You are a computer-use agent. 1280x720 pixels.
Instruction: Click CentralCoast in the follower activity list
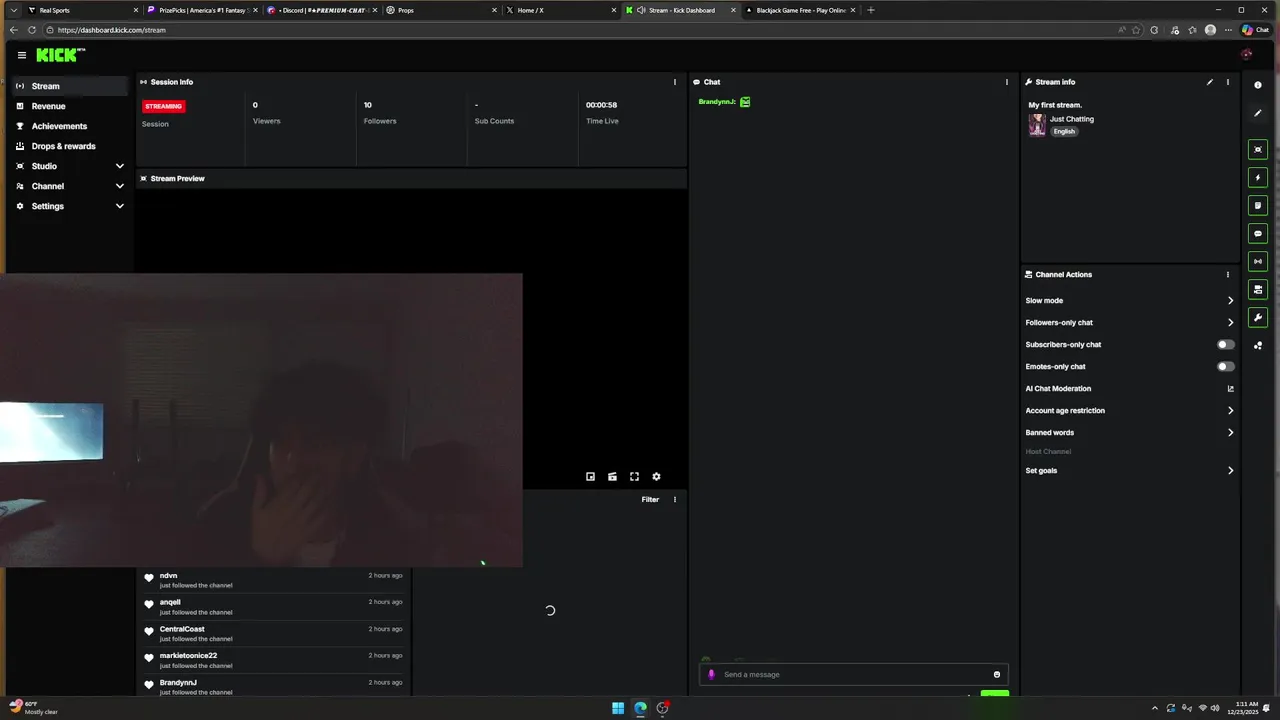click(182, 629)
